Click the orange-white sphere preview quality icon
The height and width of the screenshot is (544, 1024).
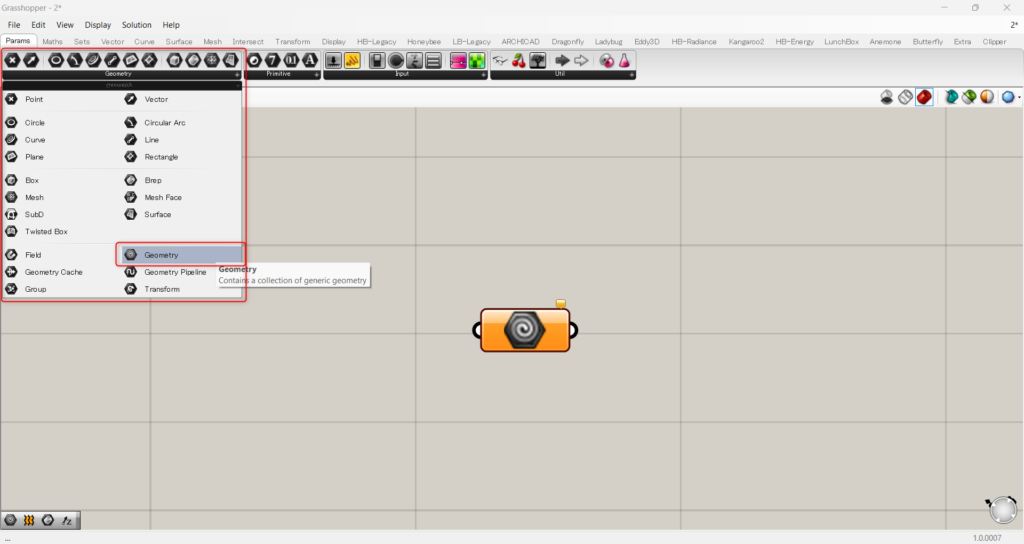click(986, 97)
